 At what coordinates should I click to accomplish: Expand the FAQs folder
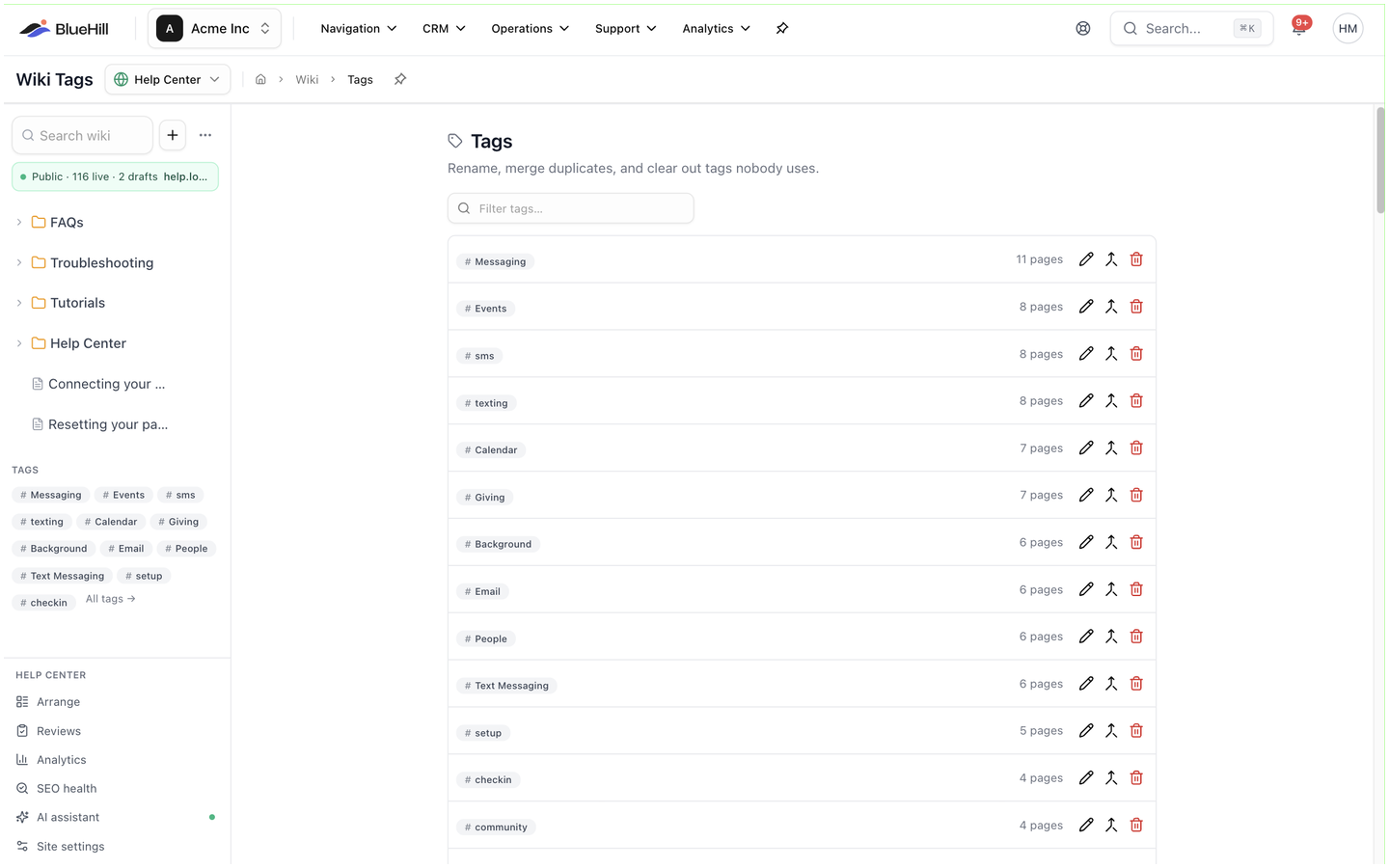(x=19, y=222)
